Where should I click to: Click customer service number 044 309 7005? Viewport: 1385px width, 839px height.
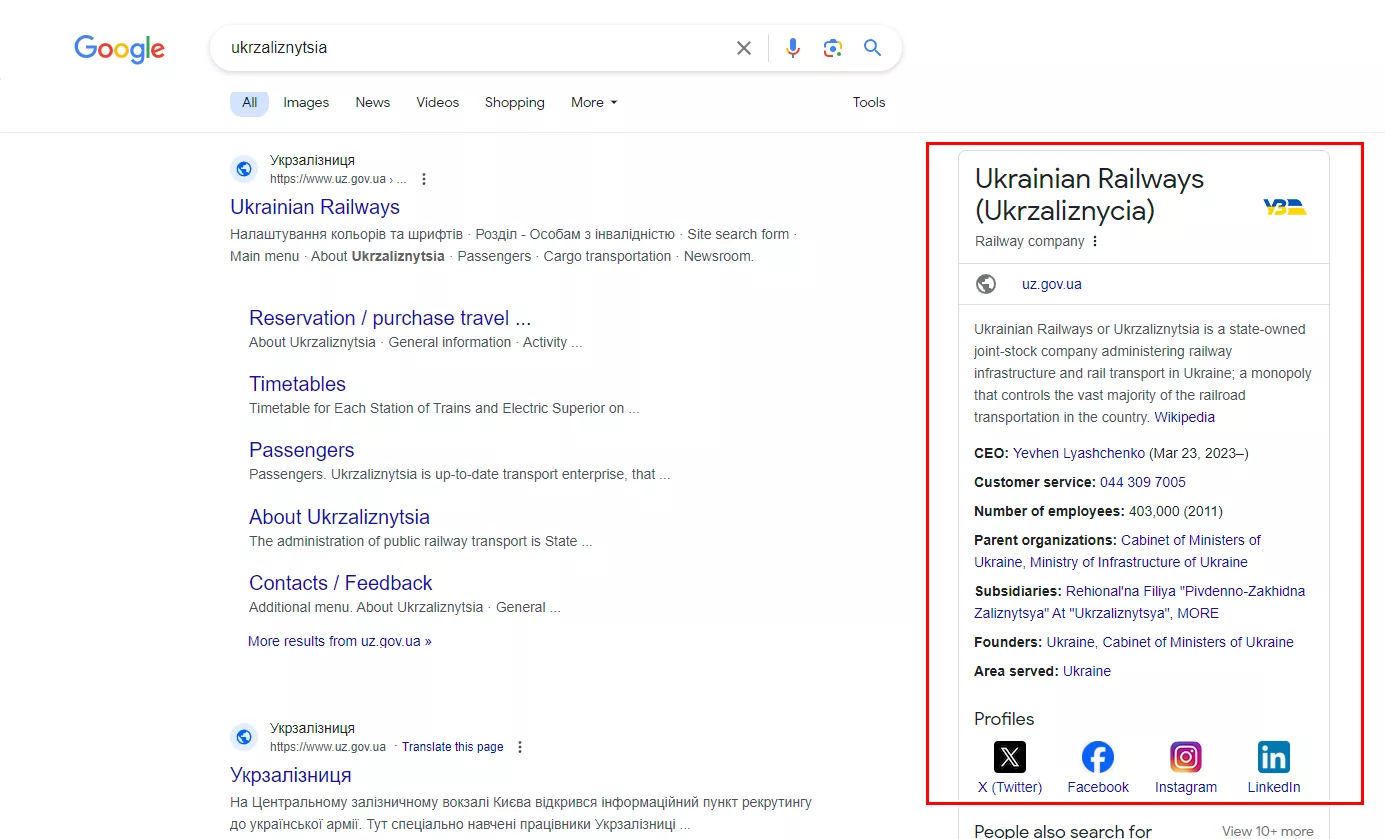(1143, 482)
